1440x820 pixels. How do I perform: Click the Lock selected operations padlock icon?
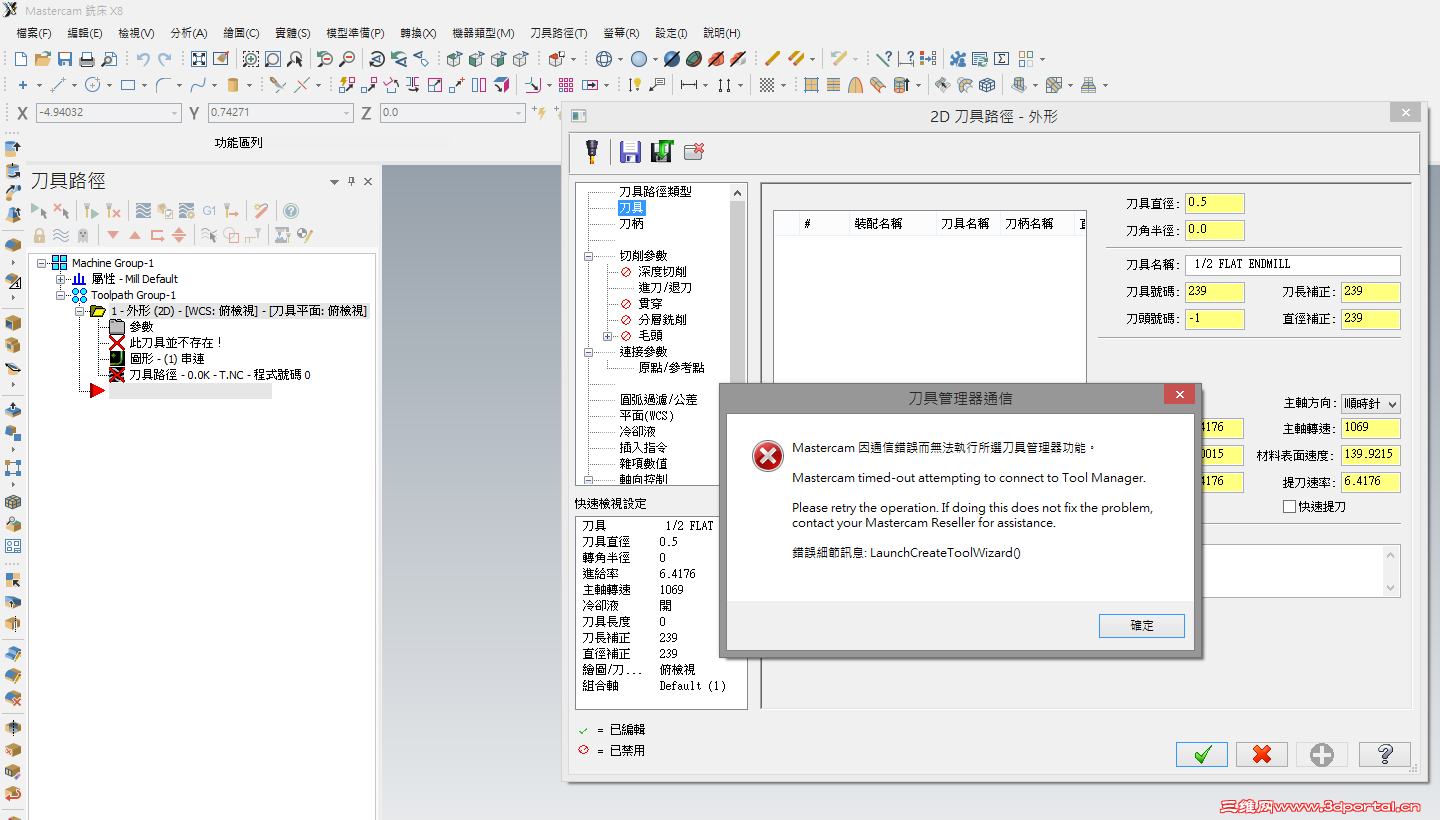(39, 235)
